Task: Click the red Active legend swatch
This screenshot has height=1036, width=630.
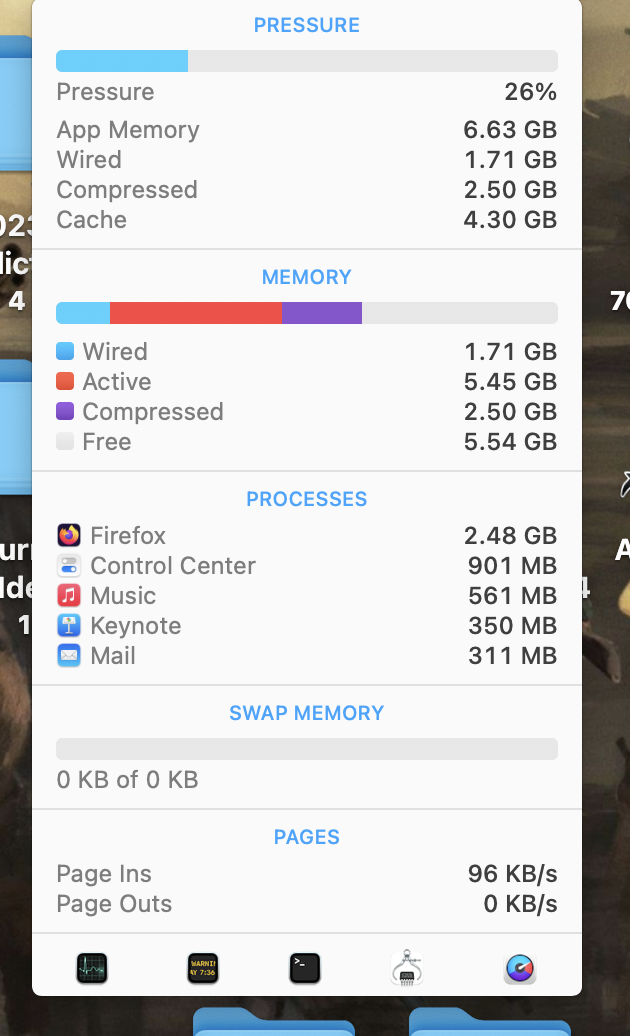Action: tap(65, 381)
